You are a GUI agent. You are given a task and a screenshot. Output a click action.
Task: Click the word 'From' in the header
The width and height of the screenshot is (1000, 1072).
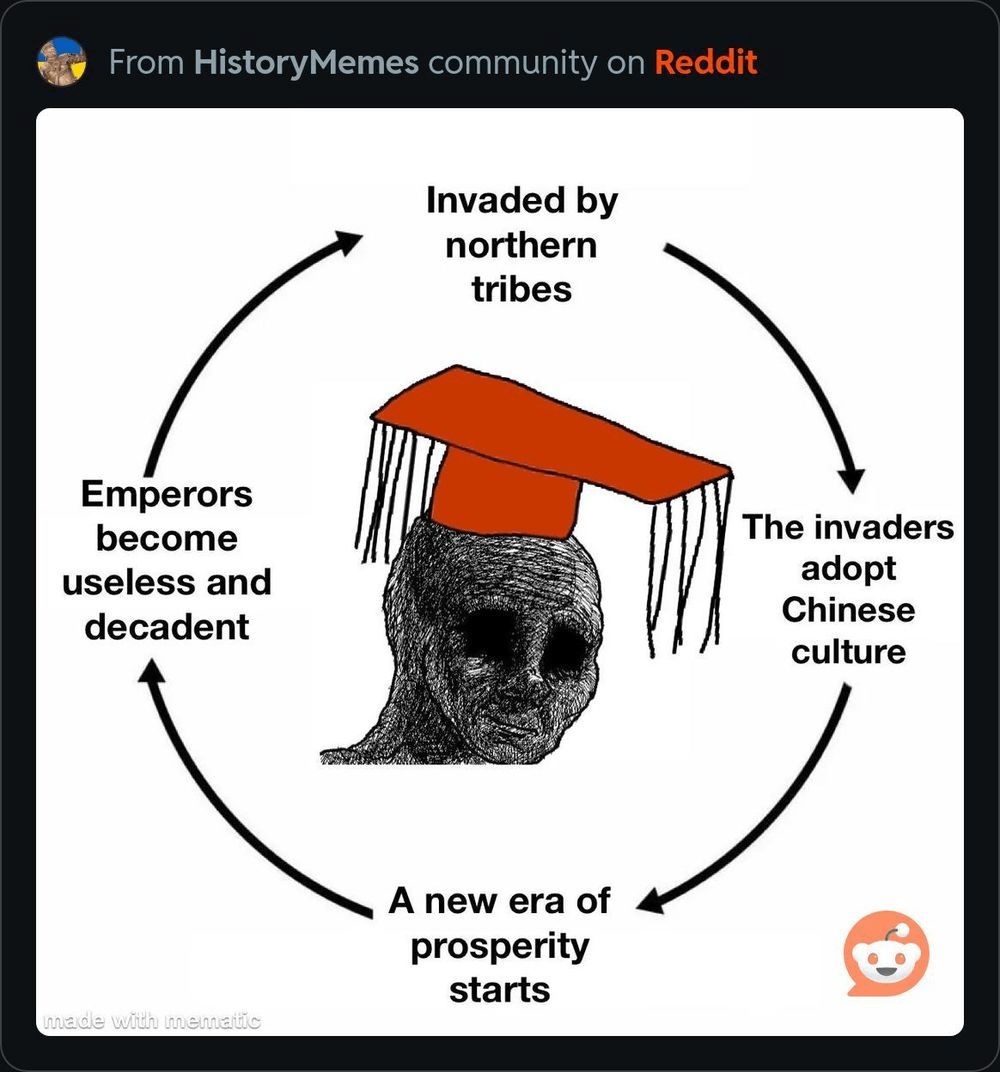click(146, 62)
